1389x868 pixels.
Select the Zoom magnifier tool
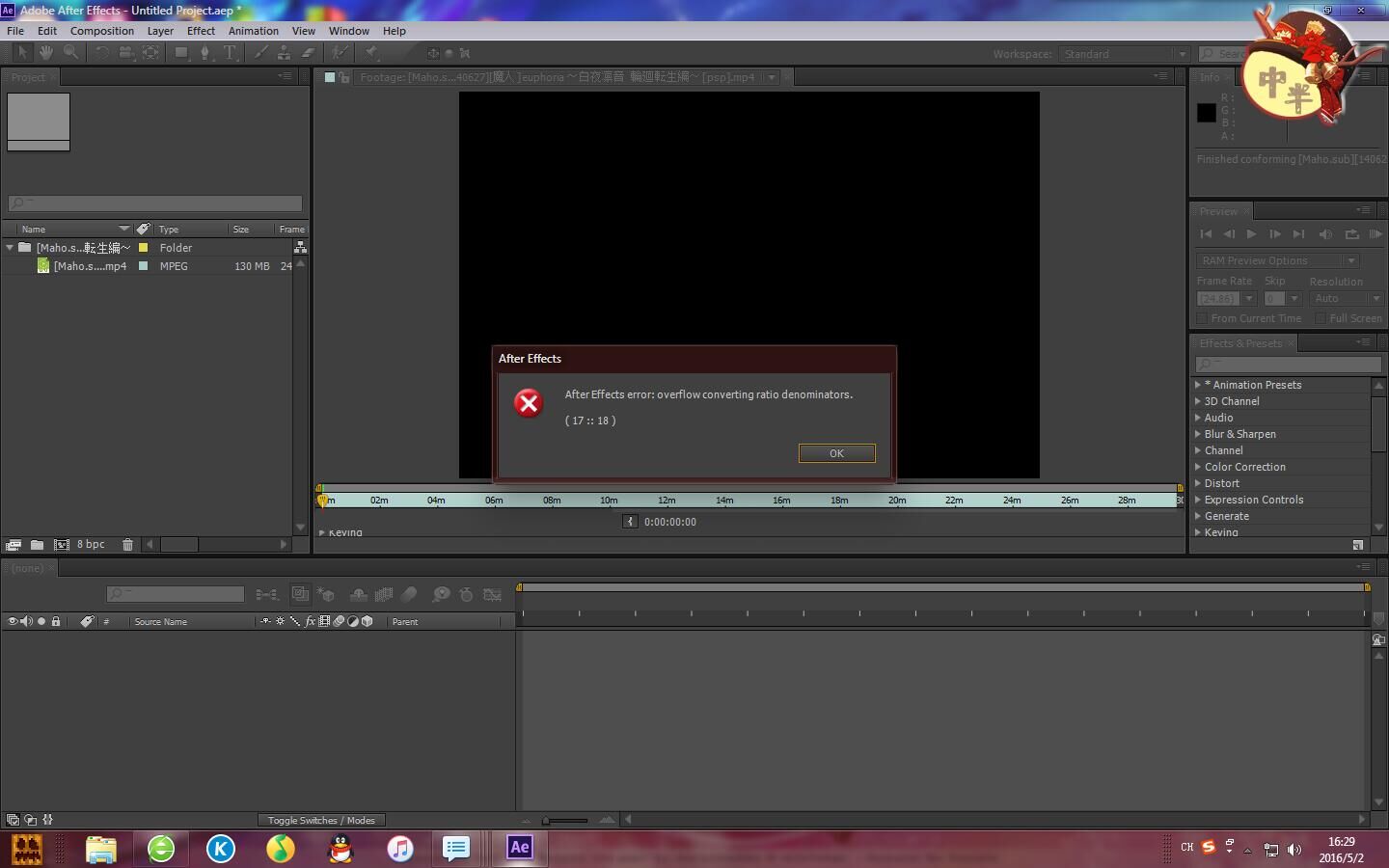click(70, 52)
